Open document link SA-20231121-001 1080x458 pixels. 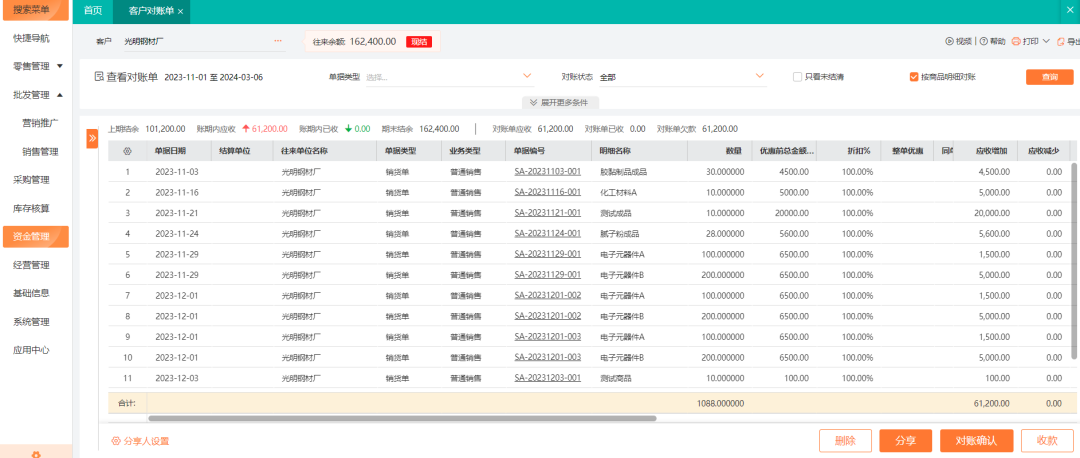coord(548,212)
